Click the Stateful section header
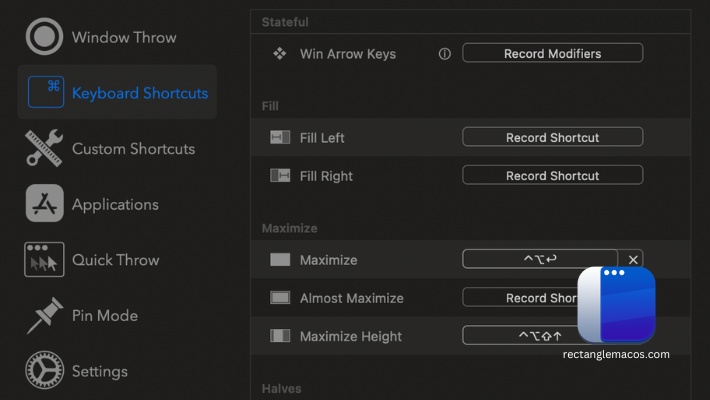 pyautogui.click(x=285, y=22)
